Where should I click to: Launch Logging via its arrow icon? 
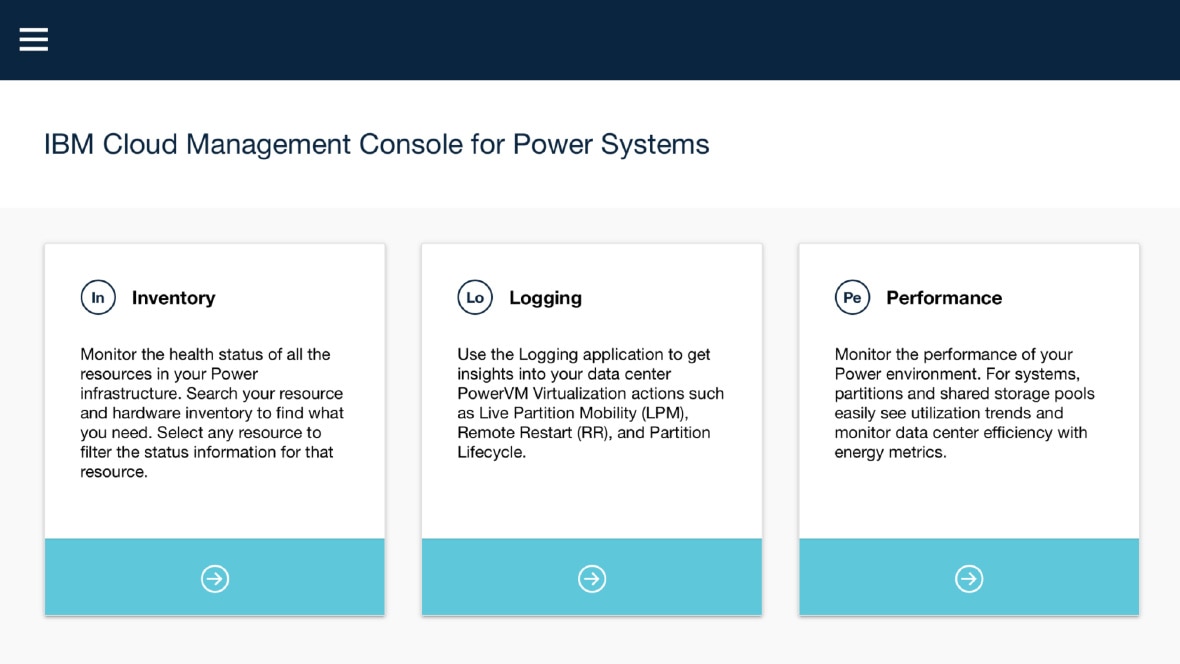592,579
